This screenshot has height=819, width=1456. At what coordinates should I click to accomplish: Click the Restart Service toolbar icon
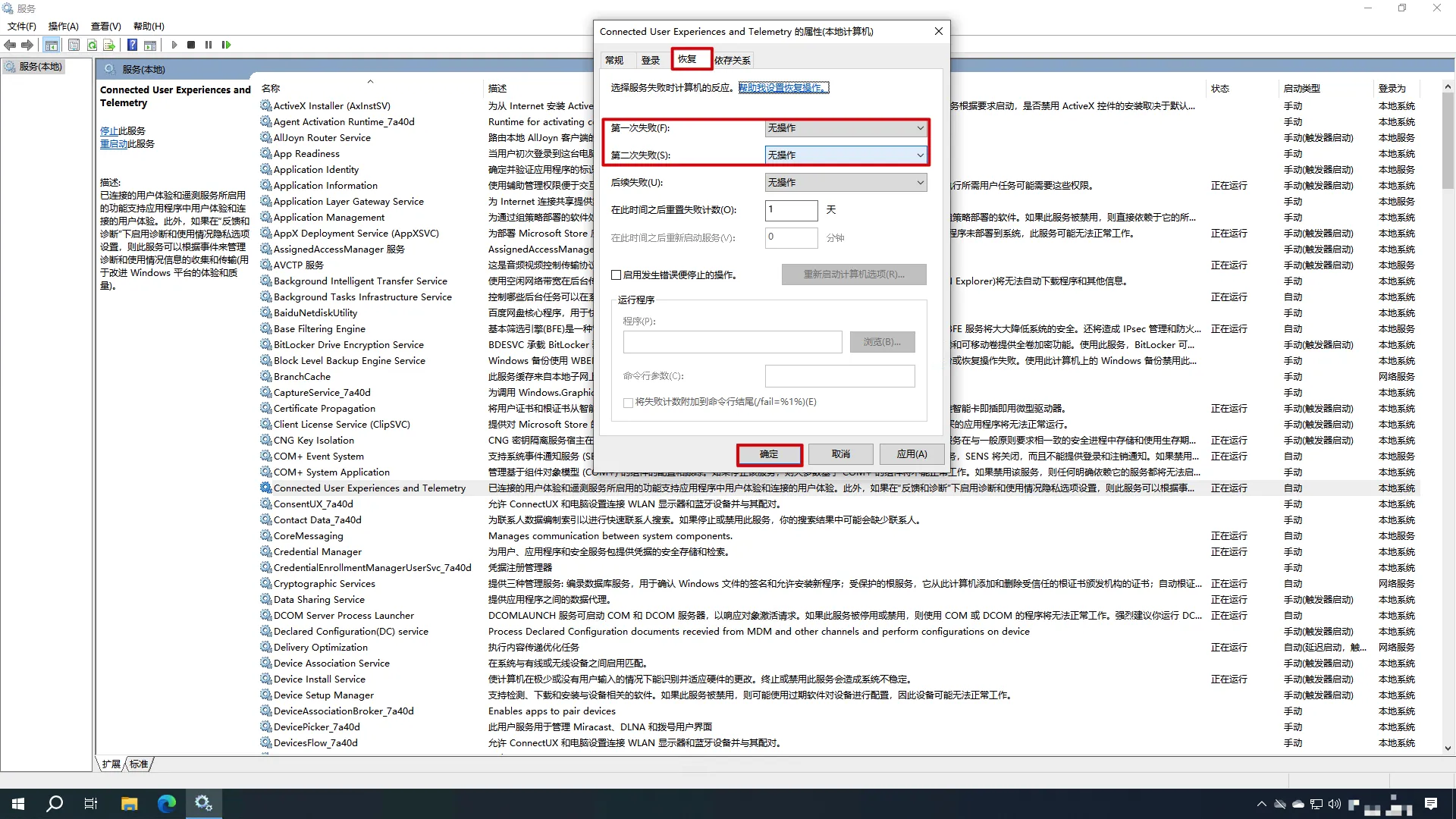[226, 45]
